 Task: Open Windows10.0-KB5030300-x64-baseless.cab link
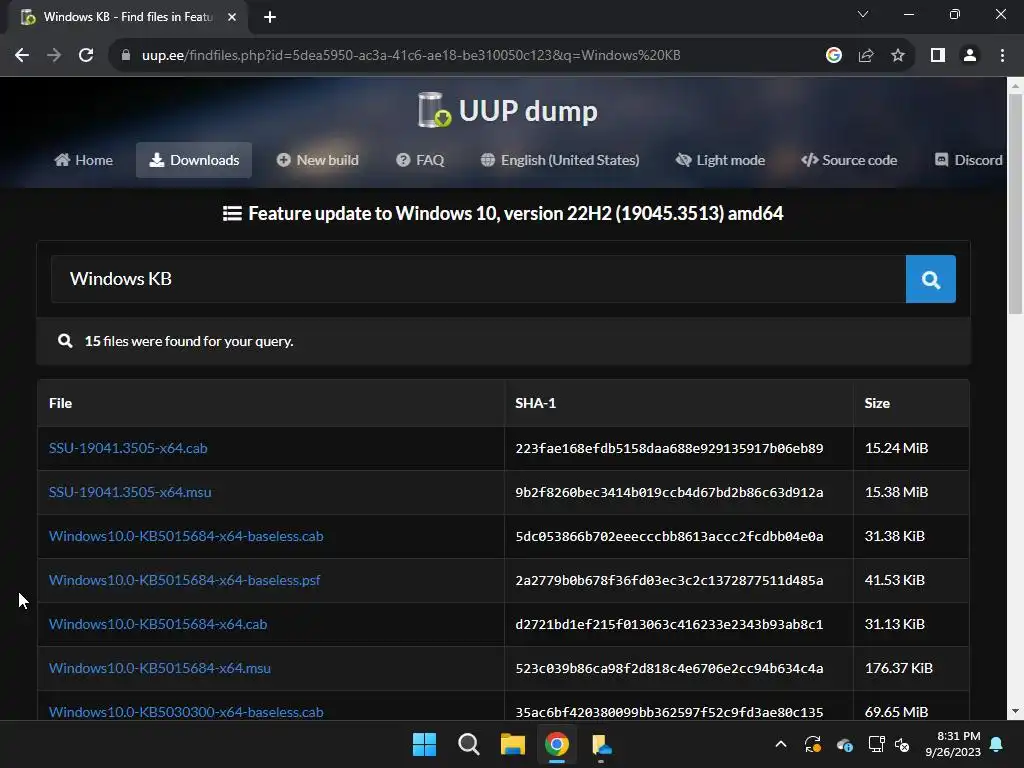[186, 712]
